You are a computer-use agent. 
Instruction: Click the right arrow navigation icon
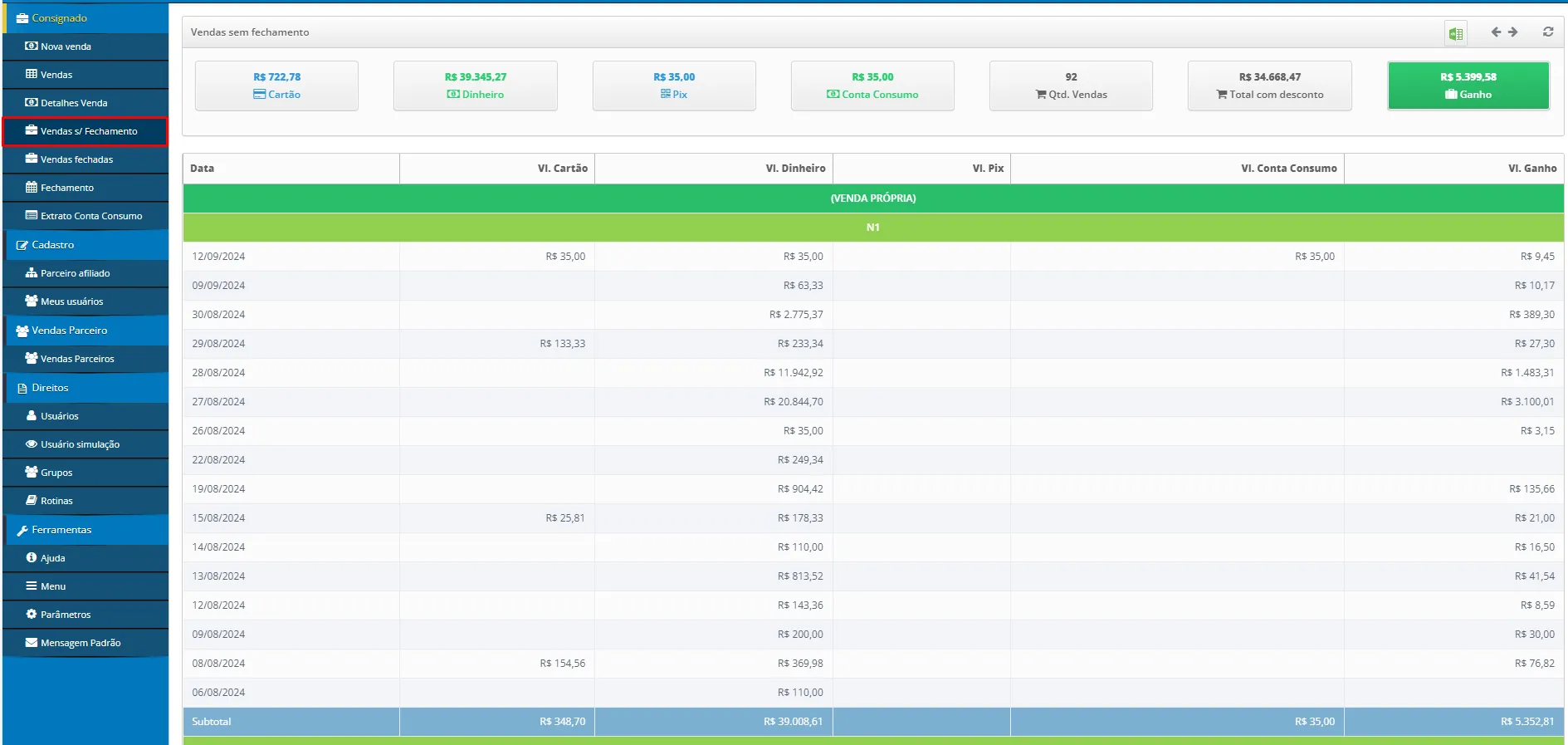click(1513, 32)
